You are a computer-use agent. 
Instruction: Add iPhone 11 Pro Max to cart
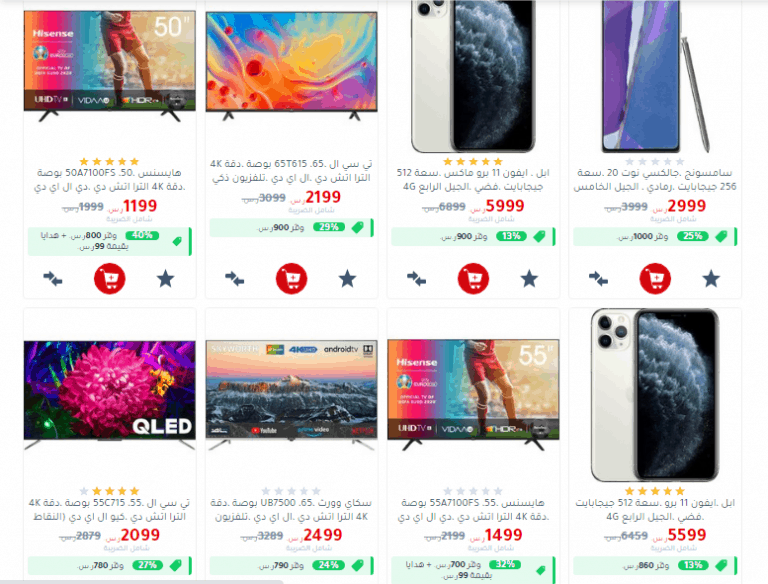pyautogui.click(x=473, y=279)
